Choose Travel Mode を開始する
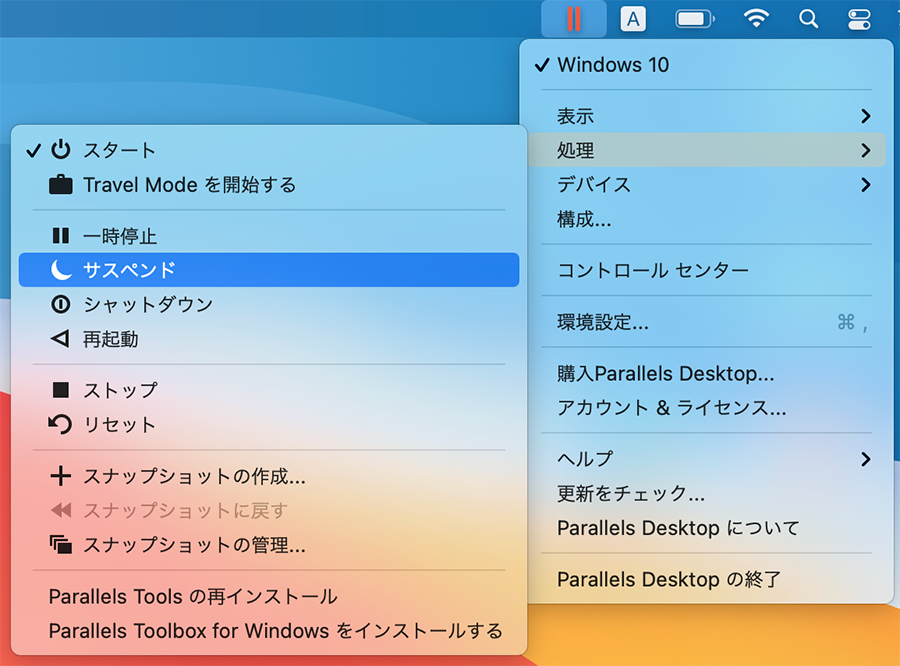The height and width of the screenshot is (666, 900). click(269, 185)
